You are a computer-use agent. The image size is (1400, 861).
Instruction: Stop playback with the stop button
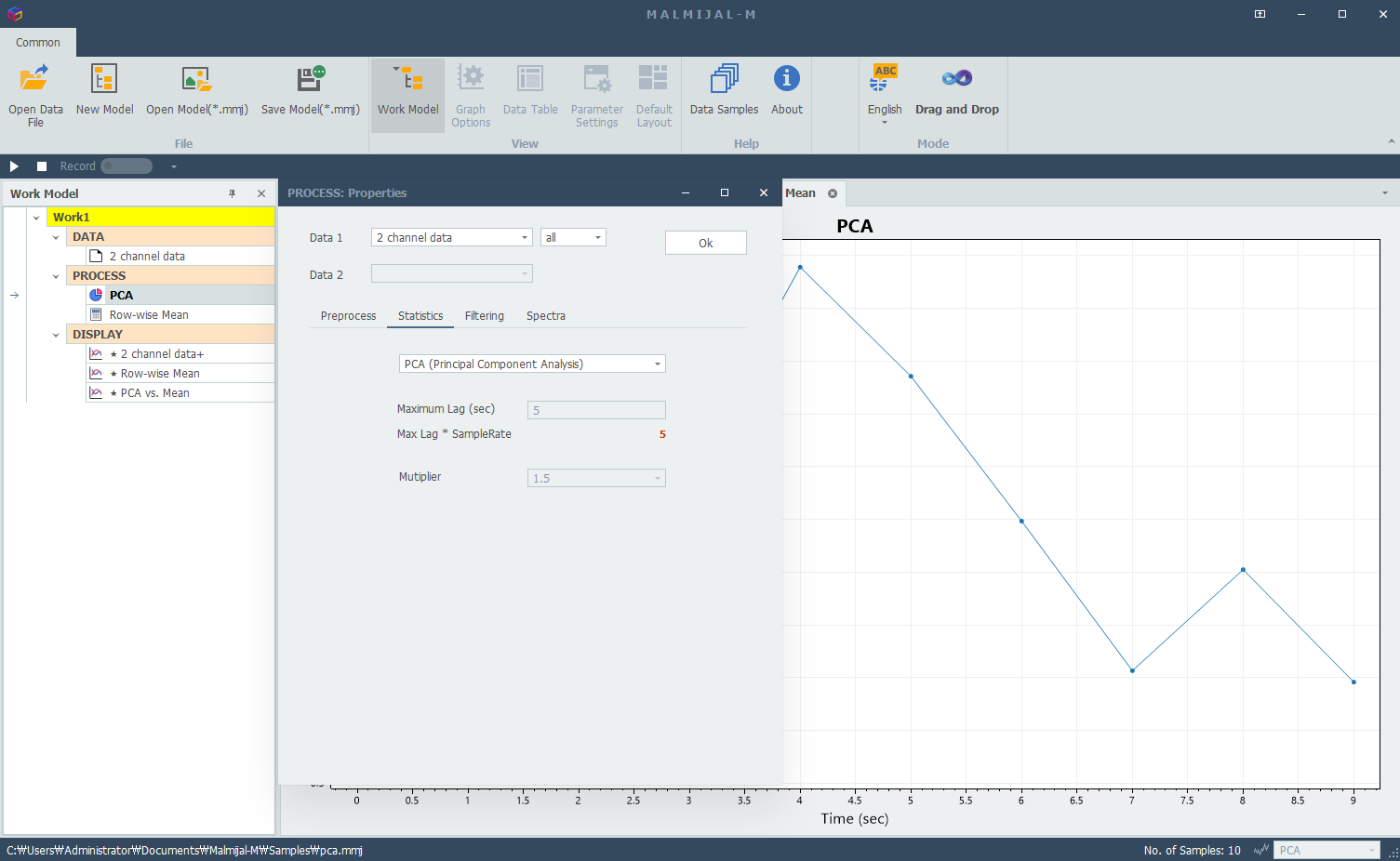[42, 166]
